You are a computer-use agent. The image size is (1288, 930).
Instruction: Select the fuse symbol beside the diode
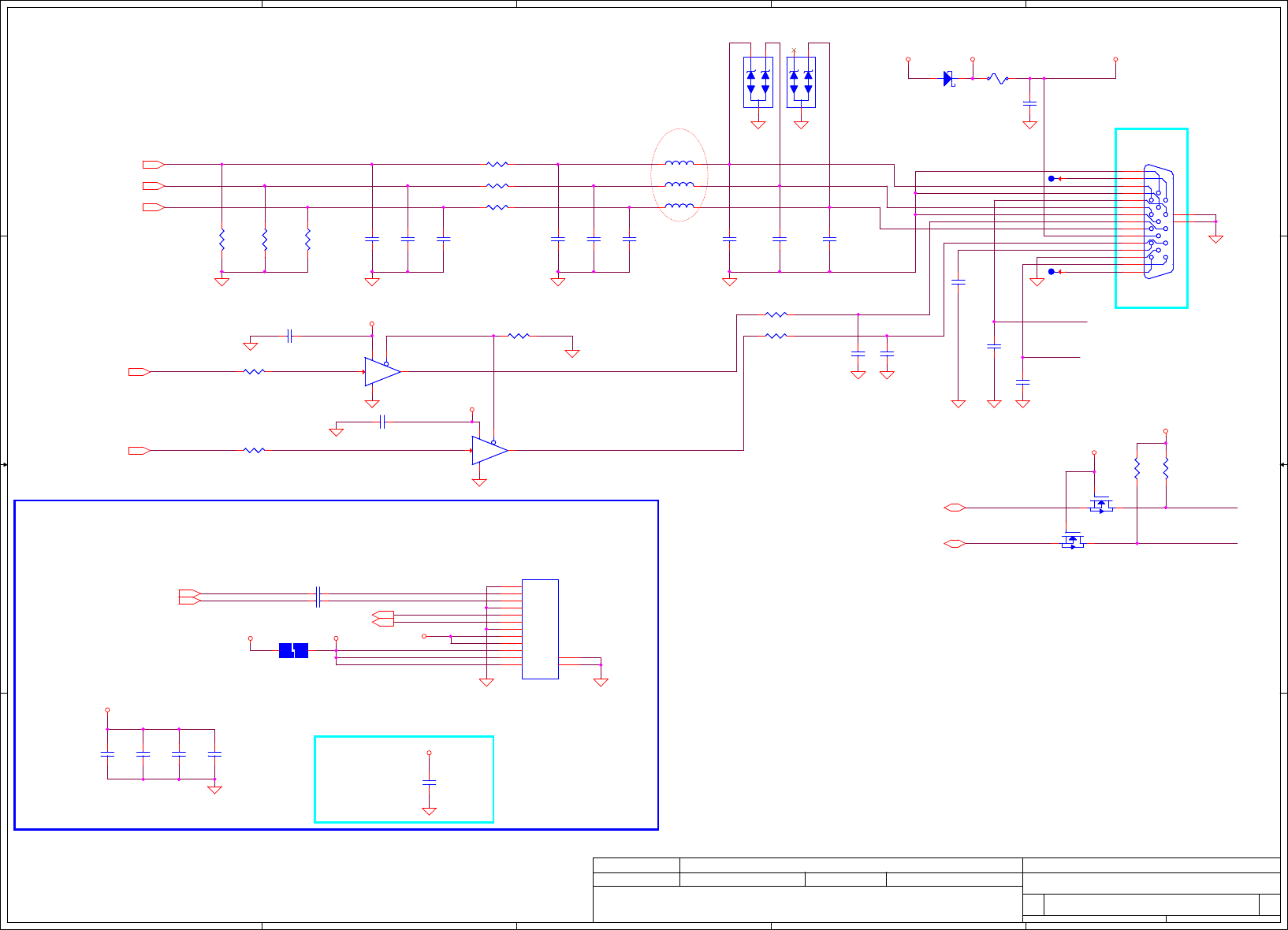tap(998, 78)
